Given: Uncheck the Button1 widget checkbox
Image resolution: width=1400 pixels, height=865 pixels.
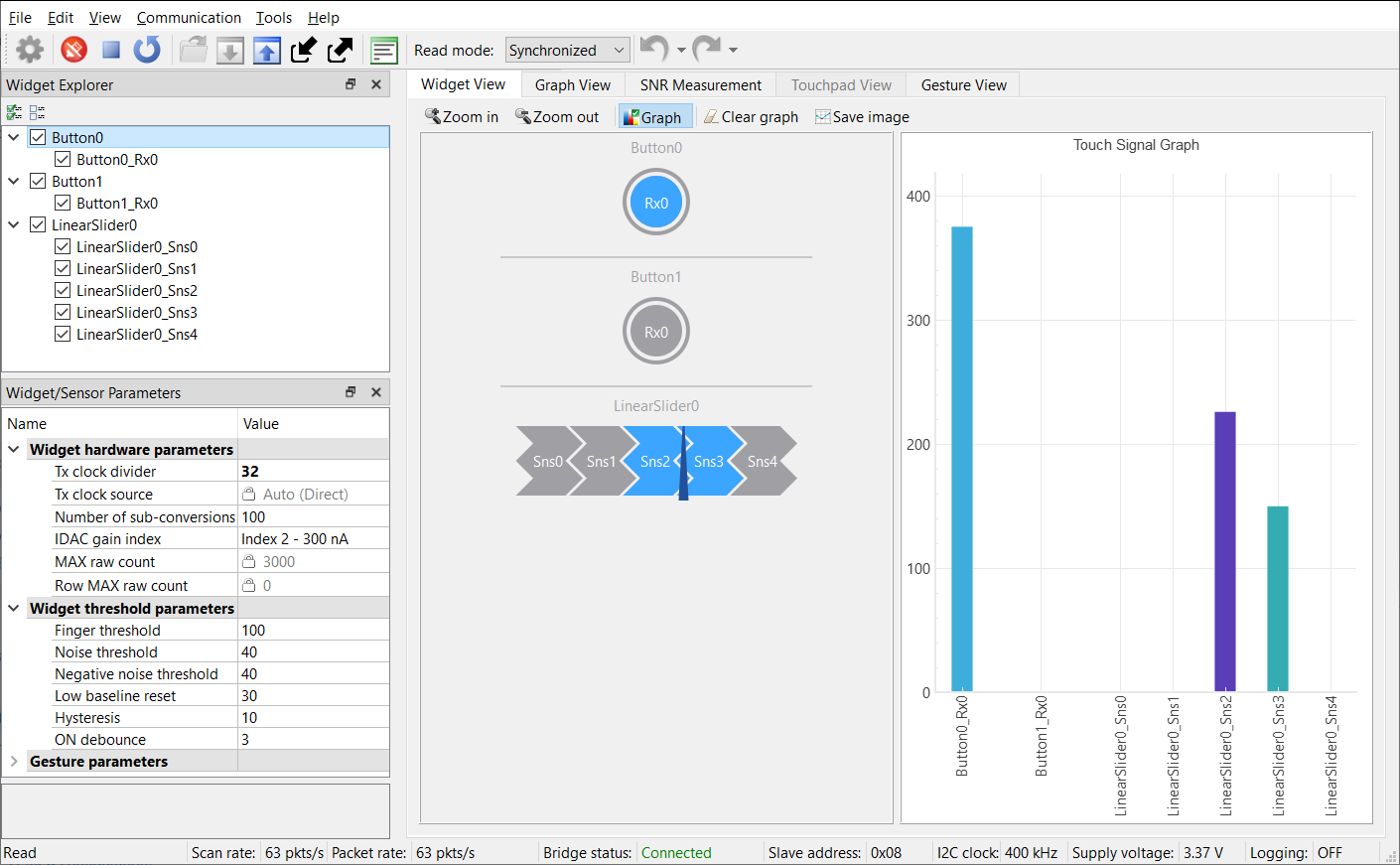Looking at the screenshot, I should point(38,182).
